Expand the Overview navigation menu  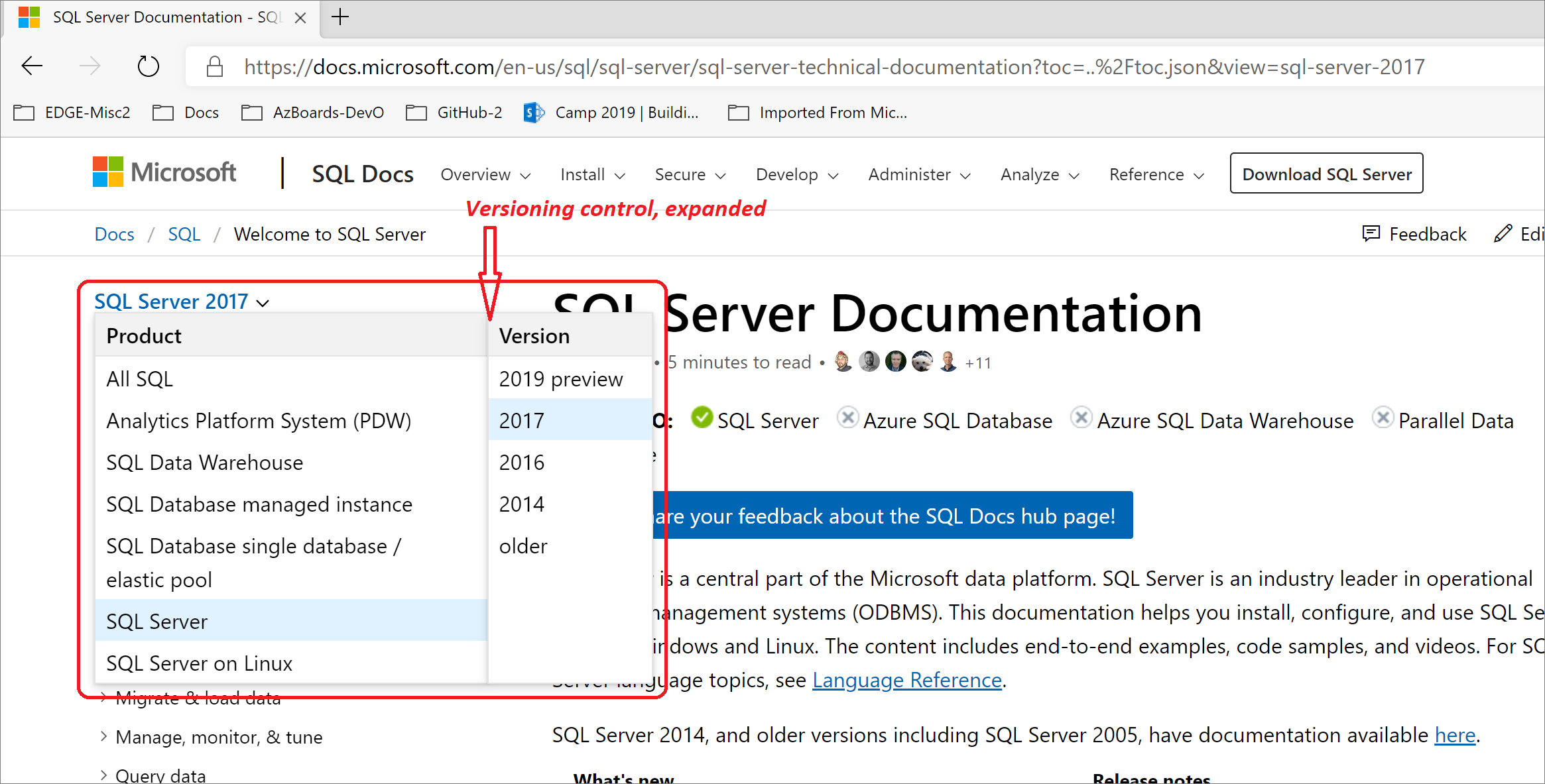tap(485, 174)
